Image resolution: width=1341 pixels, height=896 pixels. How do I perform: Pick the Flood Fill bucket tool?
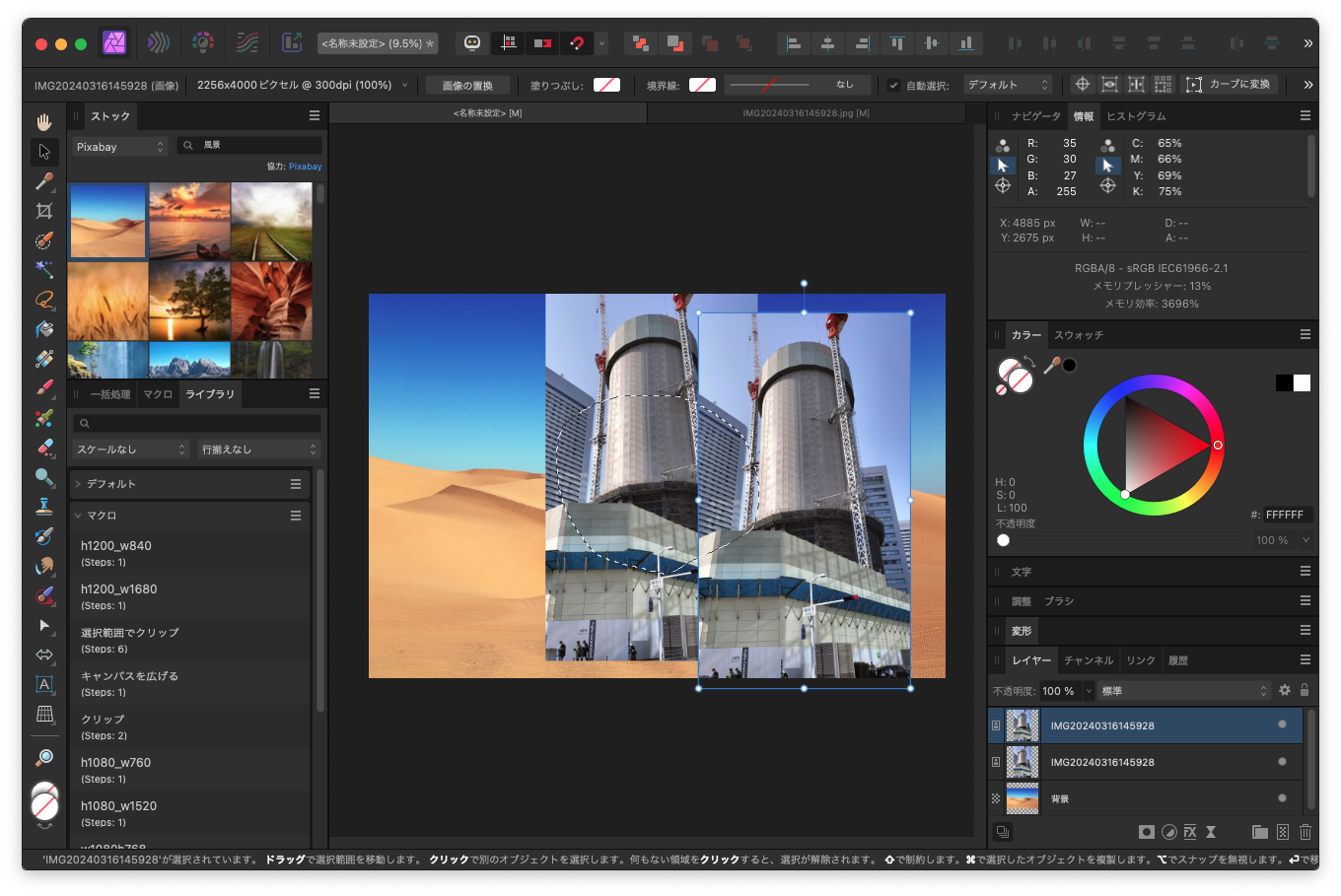coord(44,329)
